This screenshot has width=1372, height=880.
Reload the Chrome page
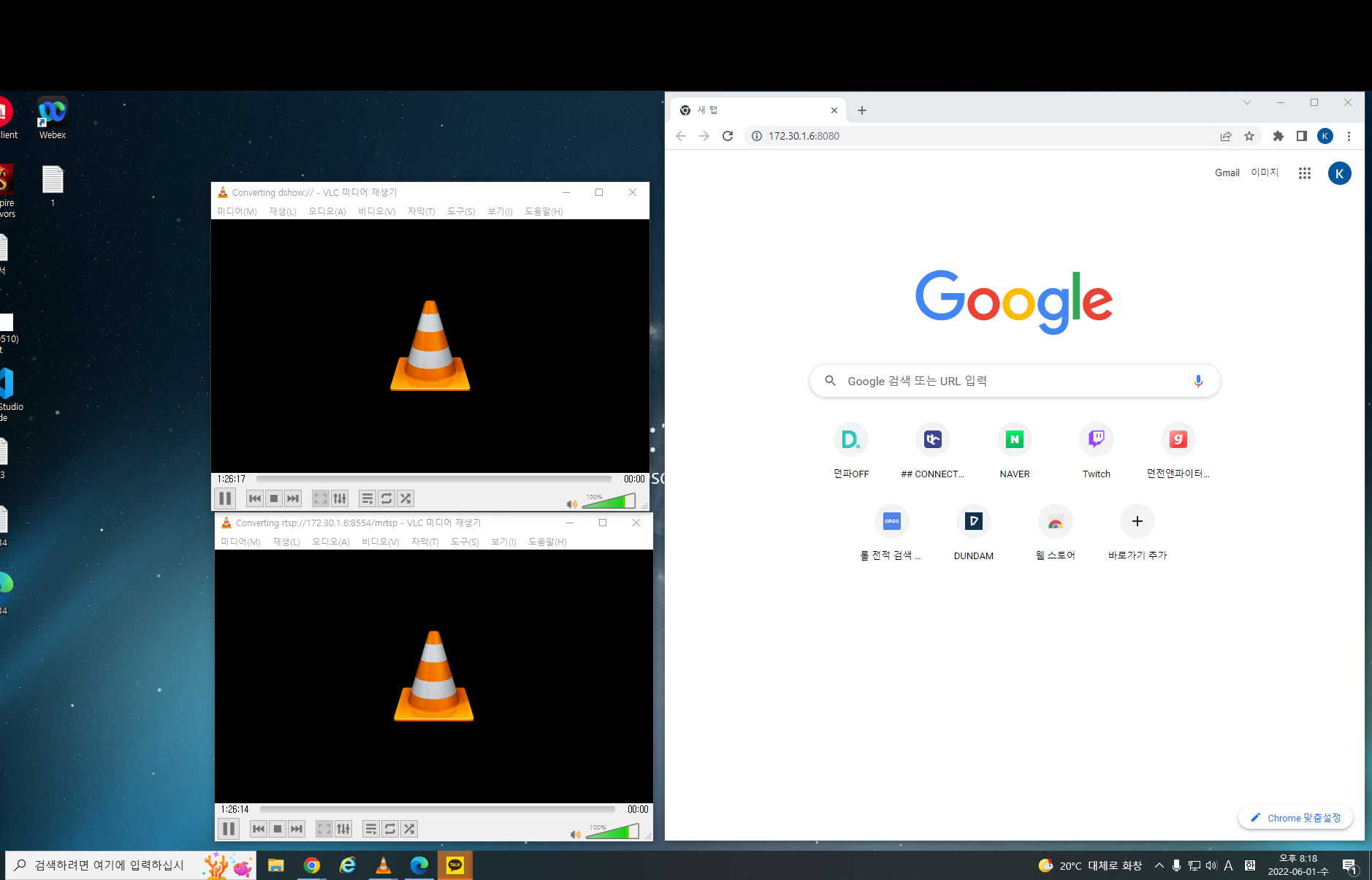click(x=728, y=136)
